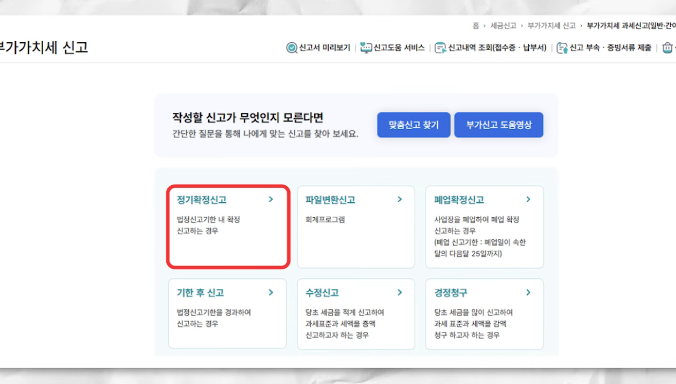Click the 신고내역 조회 document icon
676x384 pixels.
(440, 47)
